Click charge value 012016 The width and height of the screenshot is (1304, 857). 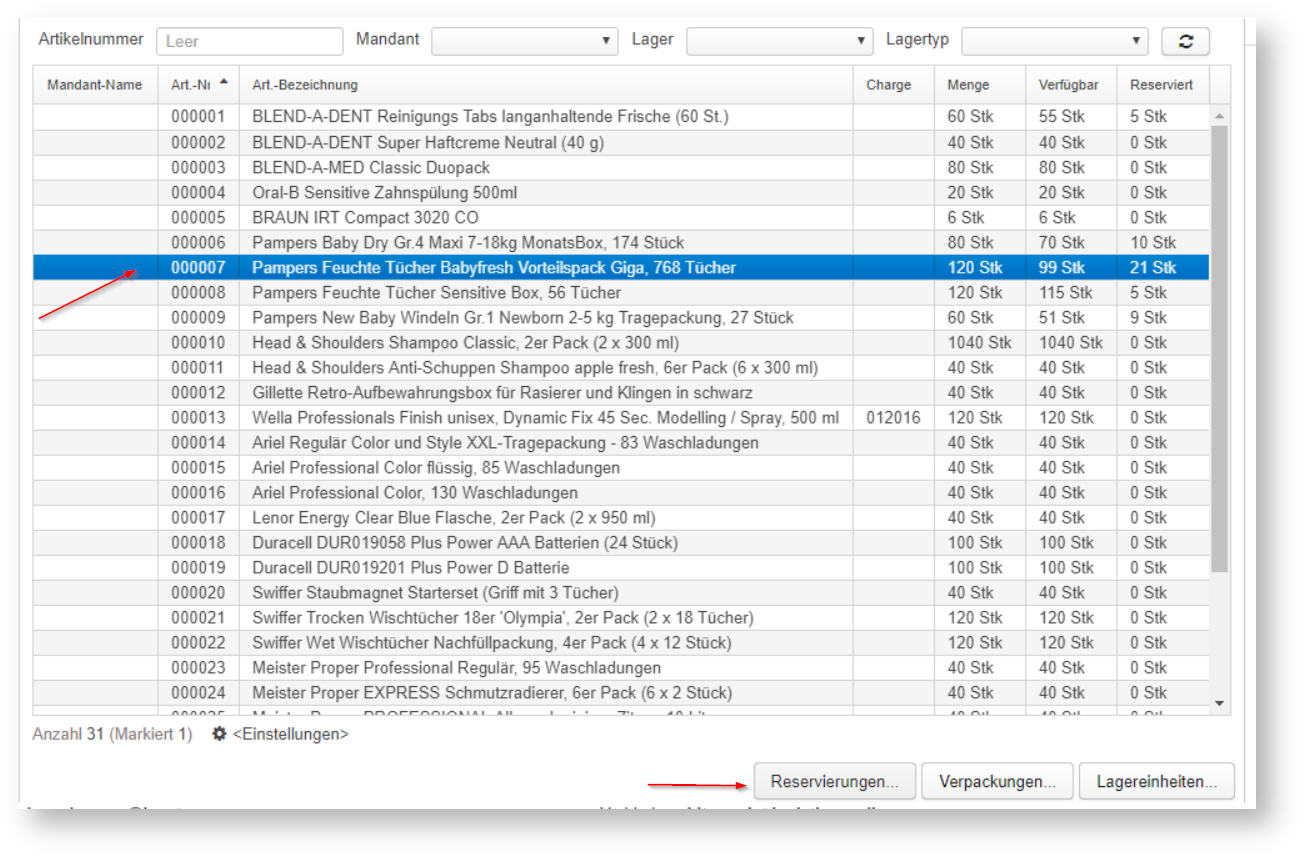tap(893, 417)
